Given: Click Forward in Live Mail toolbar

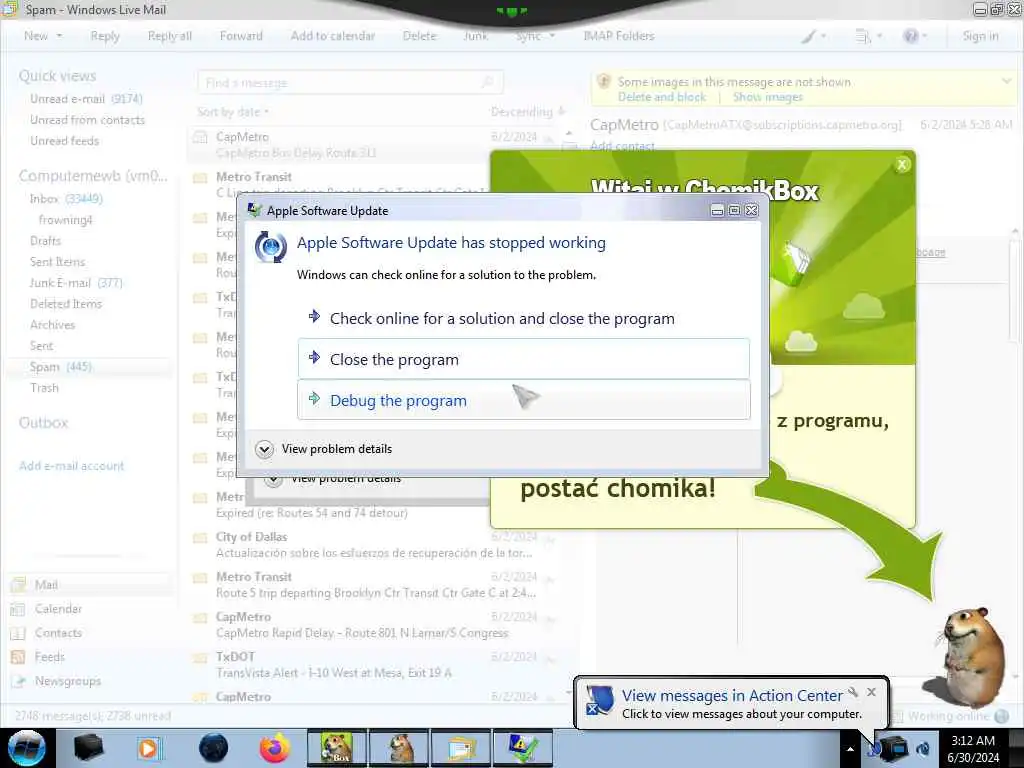Looking at the screenshot, I should pyautogui.click(x=241, y=36).
